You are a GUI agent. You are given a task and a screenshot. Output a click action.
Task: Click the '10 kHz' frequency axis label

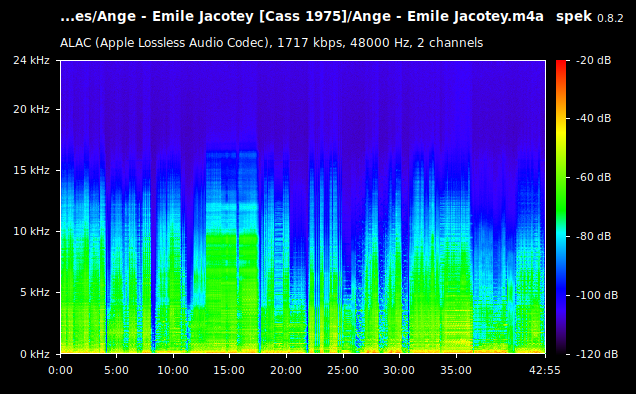click(x=31, y=231)
